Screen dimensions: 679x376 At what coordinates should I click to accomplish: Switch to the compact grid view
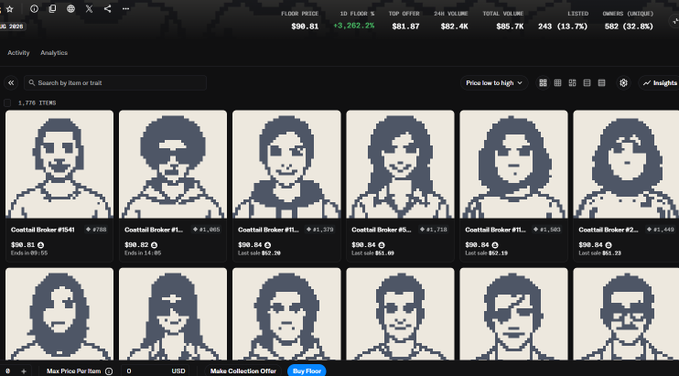pyautogui.click(x=558, y=83)
